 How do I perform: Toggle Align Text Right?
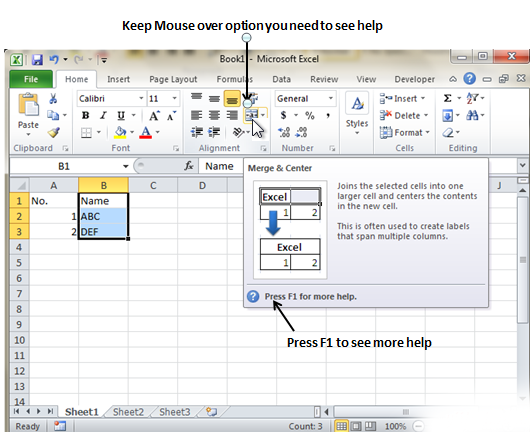pos(232,115)
